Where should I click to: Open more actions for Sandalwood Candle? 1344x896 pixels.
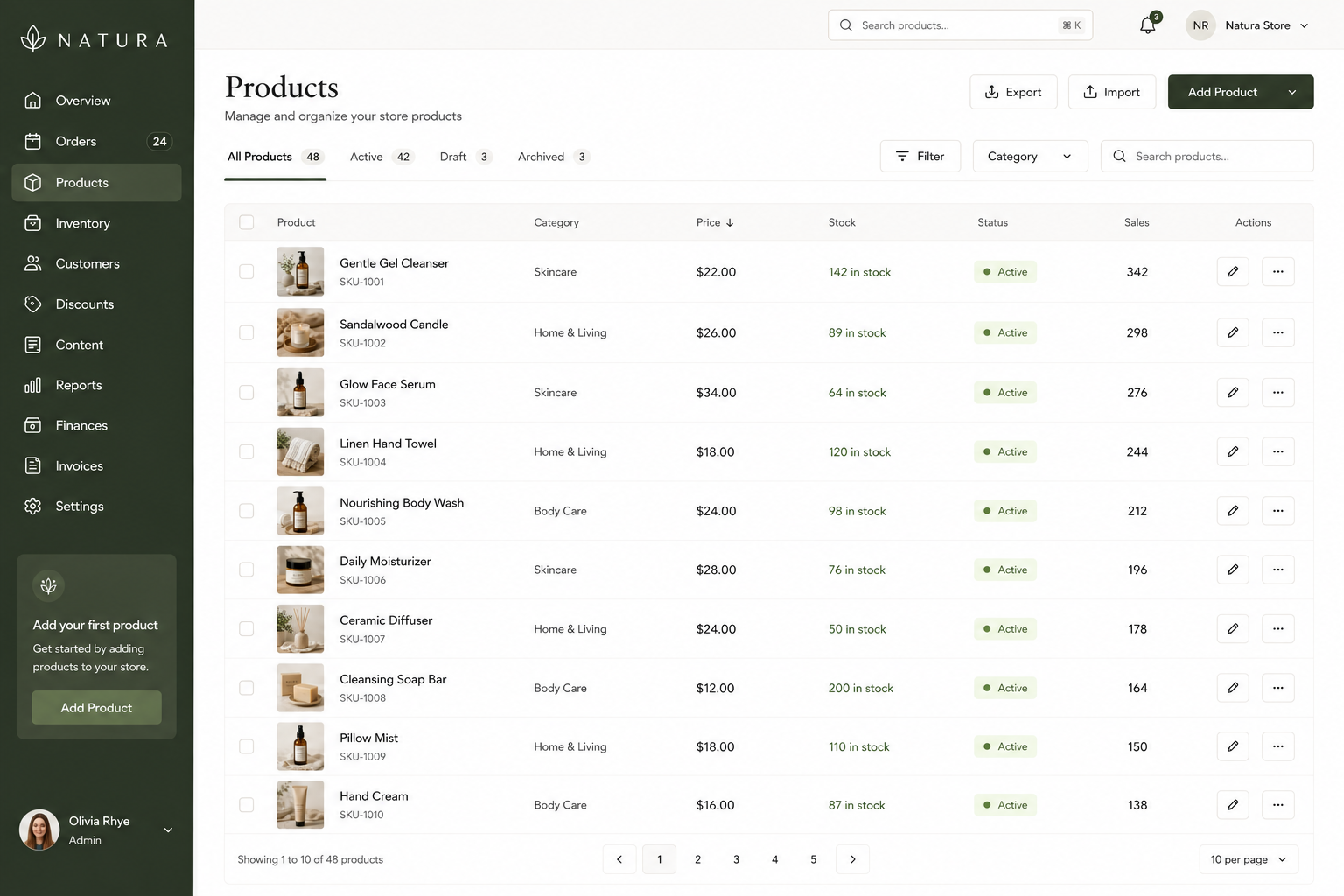pos(1278,332)
